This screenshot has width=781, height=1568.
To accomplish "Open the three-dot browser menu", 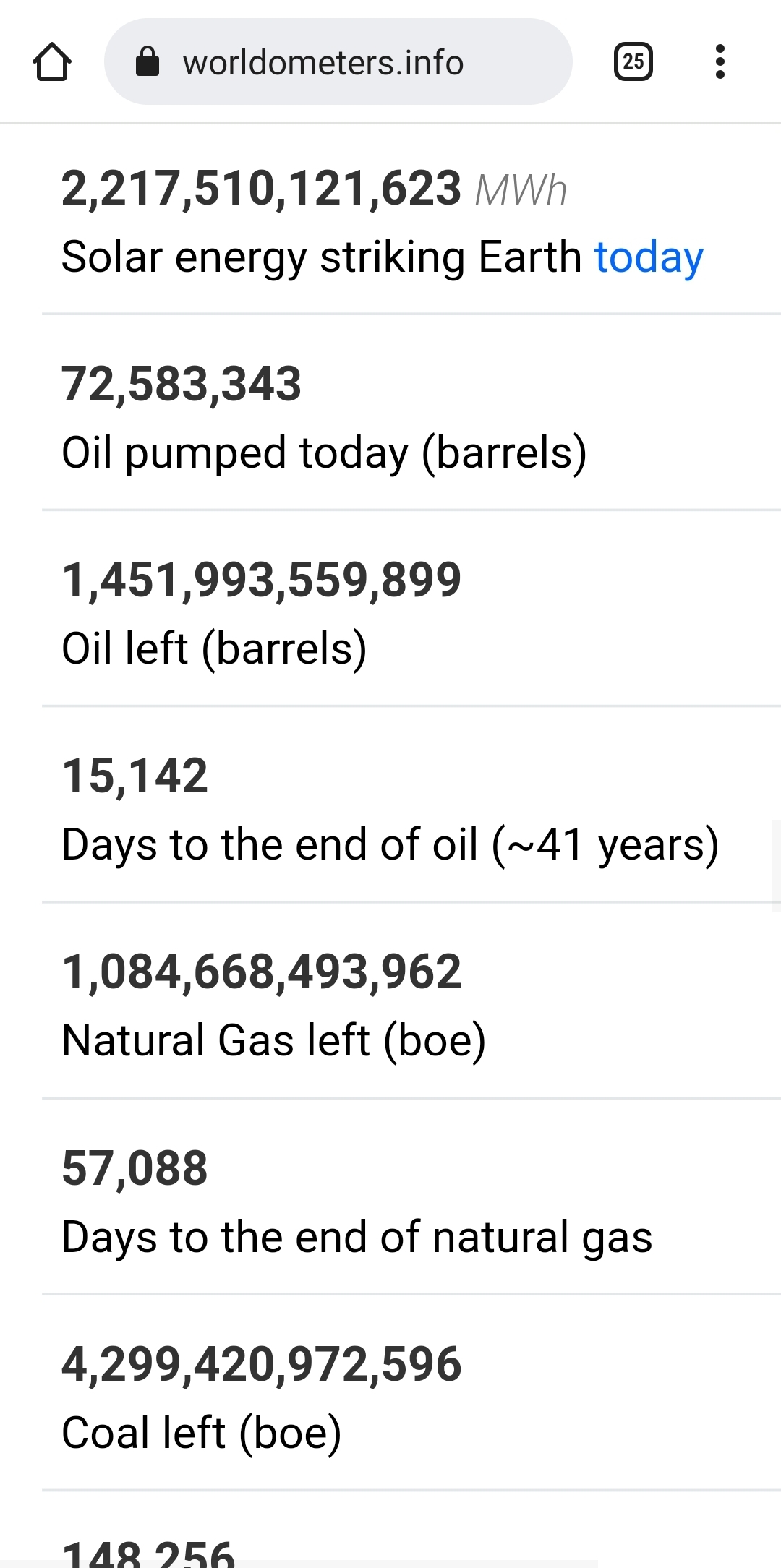I will [x=720, y=62].
